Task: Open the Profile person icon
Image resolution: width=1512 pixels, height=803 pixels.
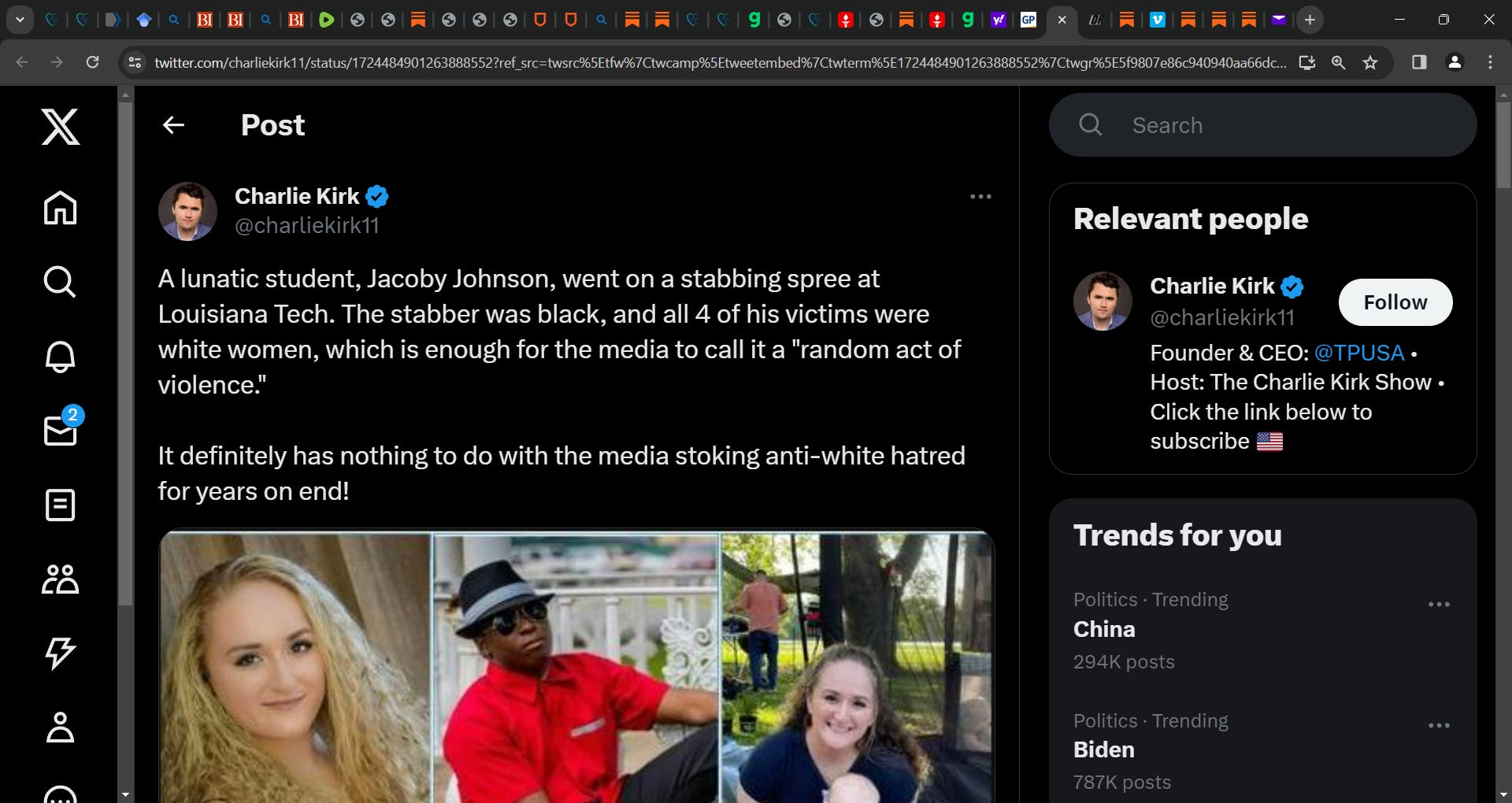Action: [61, 727]
